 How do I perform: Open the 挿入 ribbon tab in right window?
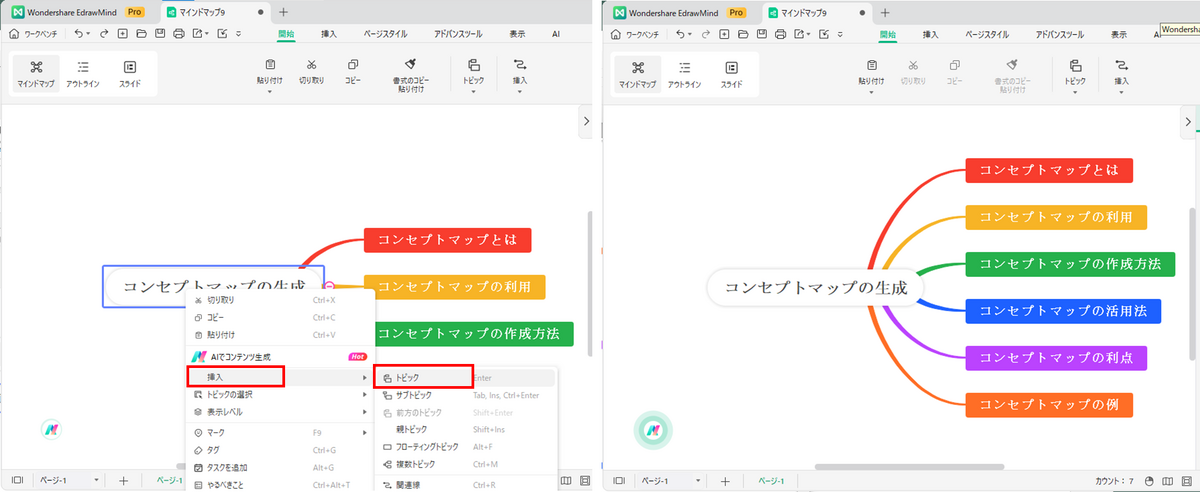tap(930, 33)
